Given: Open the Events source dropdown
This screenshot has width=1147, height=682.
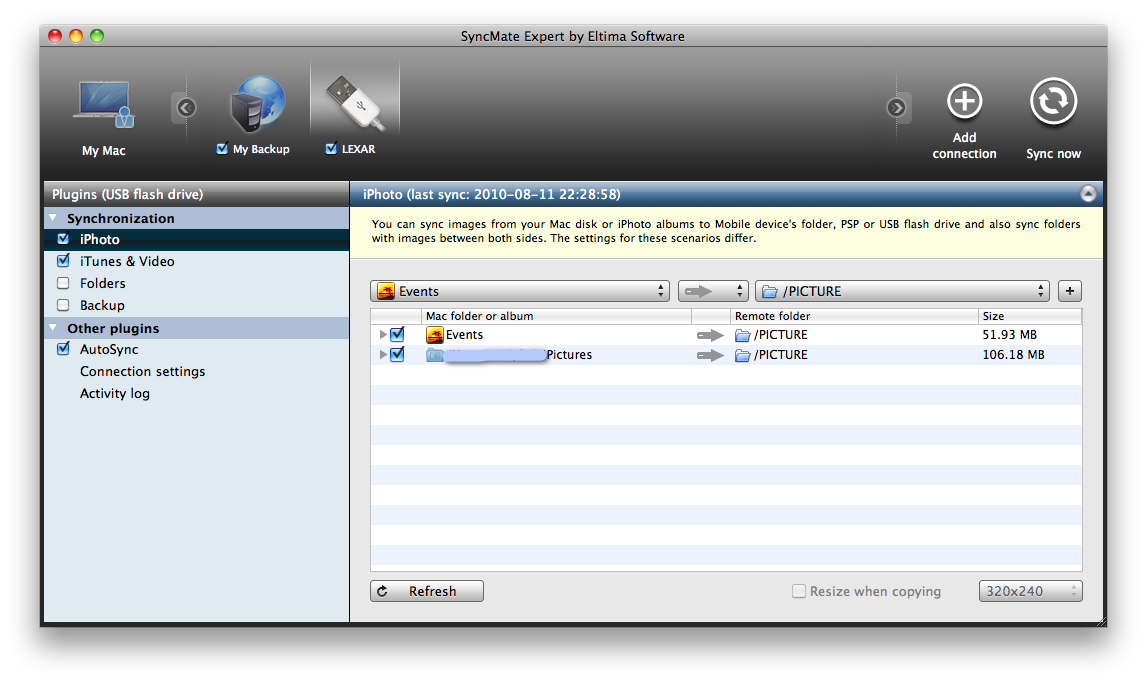Looking at the screenshot, I should point(520,291).
